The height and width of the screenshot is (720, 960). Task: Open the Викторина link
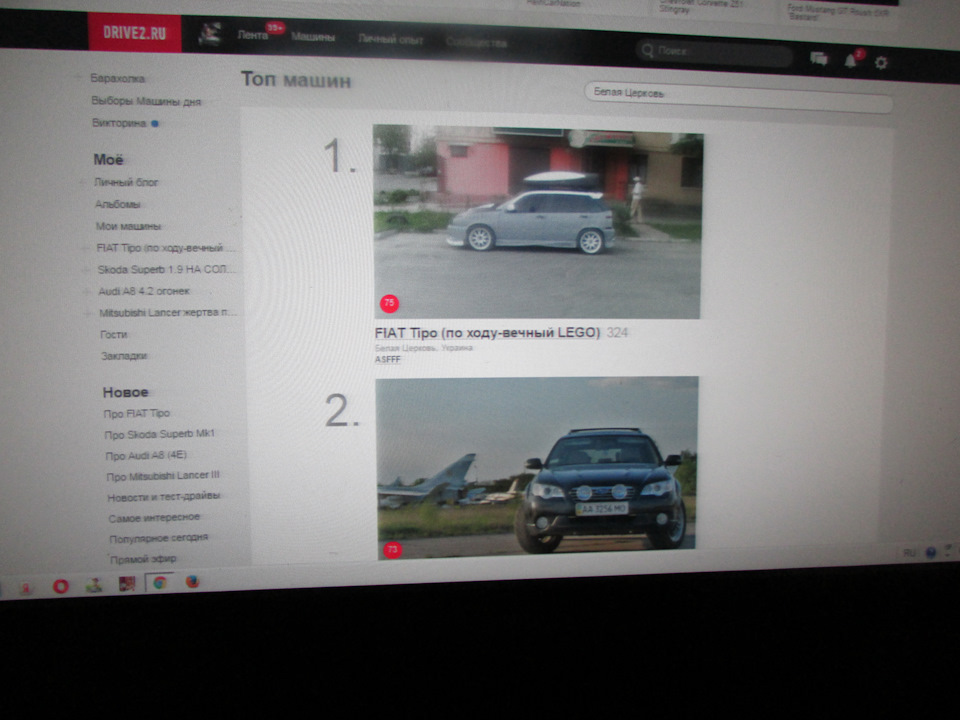tap(119, 123)
